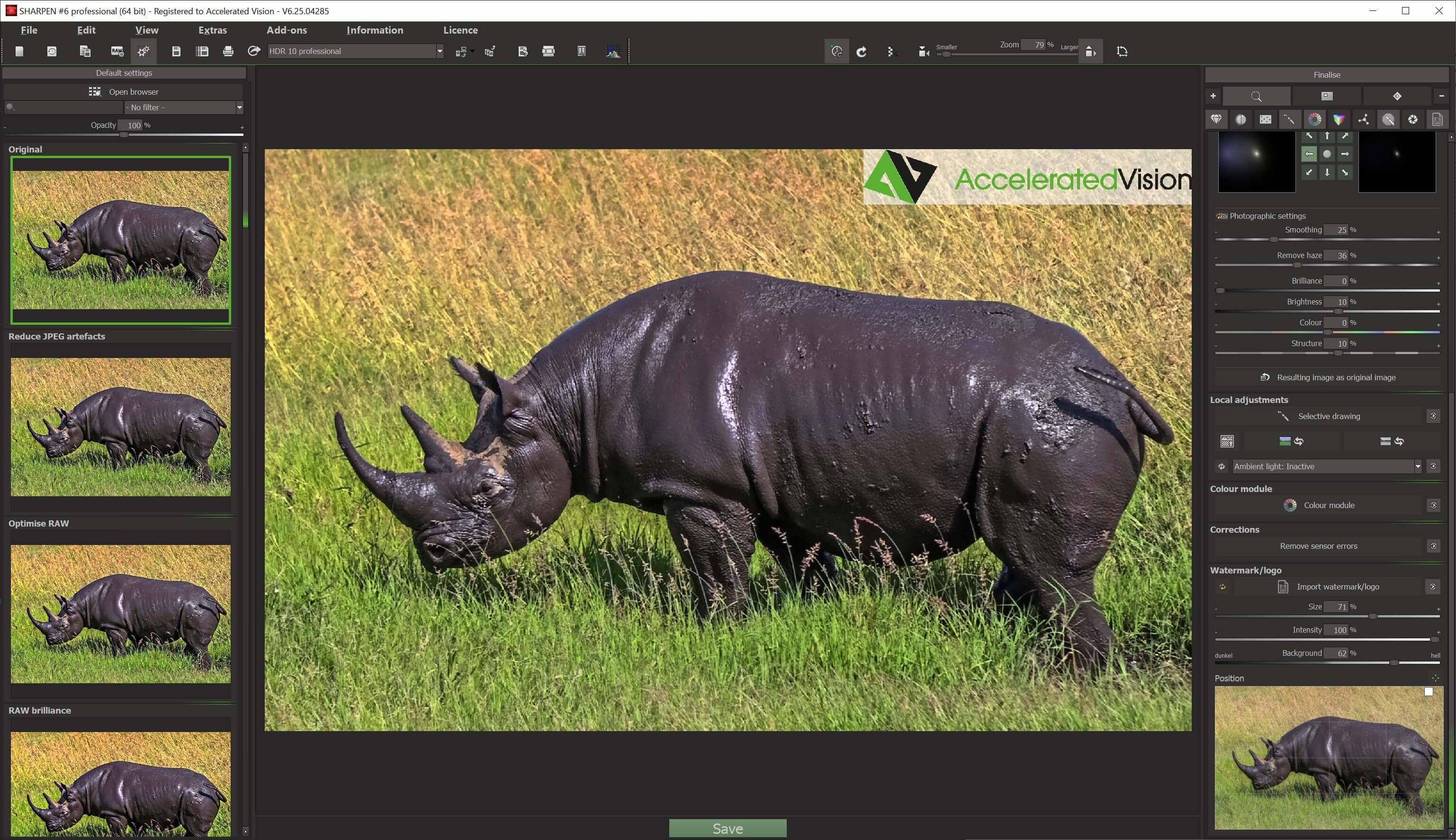This screenshot has height=840, width=1456.
Task: Open the histogram icon on the toolbar
Action: pyautogui.click(x=613, y=51)
